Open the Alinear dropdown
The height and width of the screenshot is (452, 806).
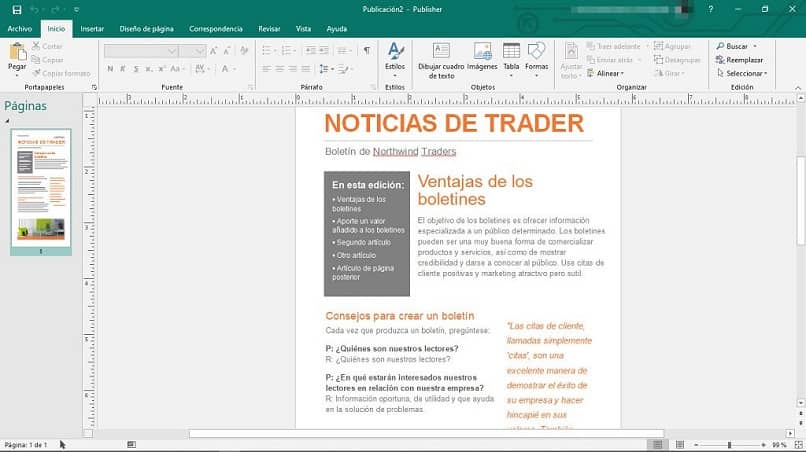[606, 74]
